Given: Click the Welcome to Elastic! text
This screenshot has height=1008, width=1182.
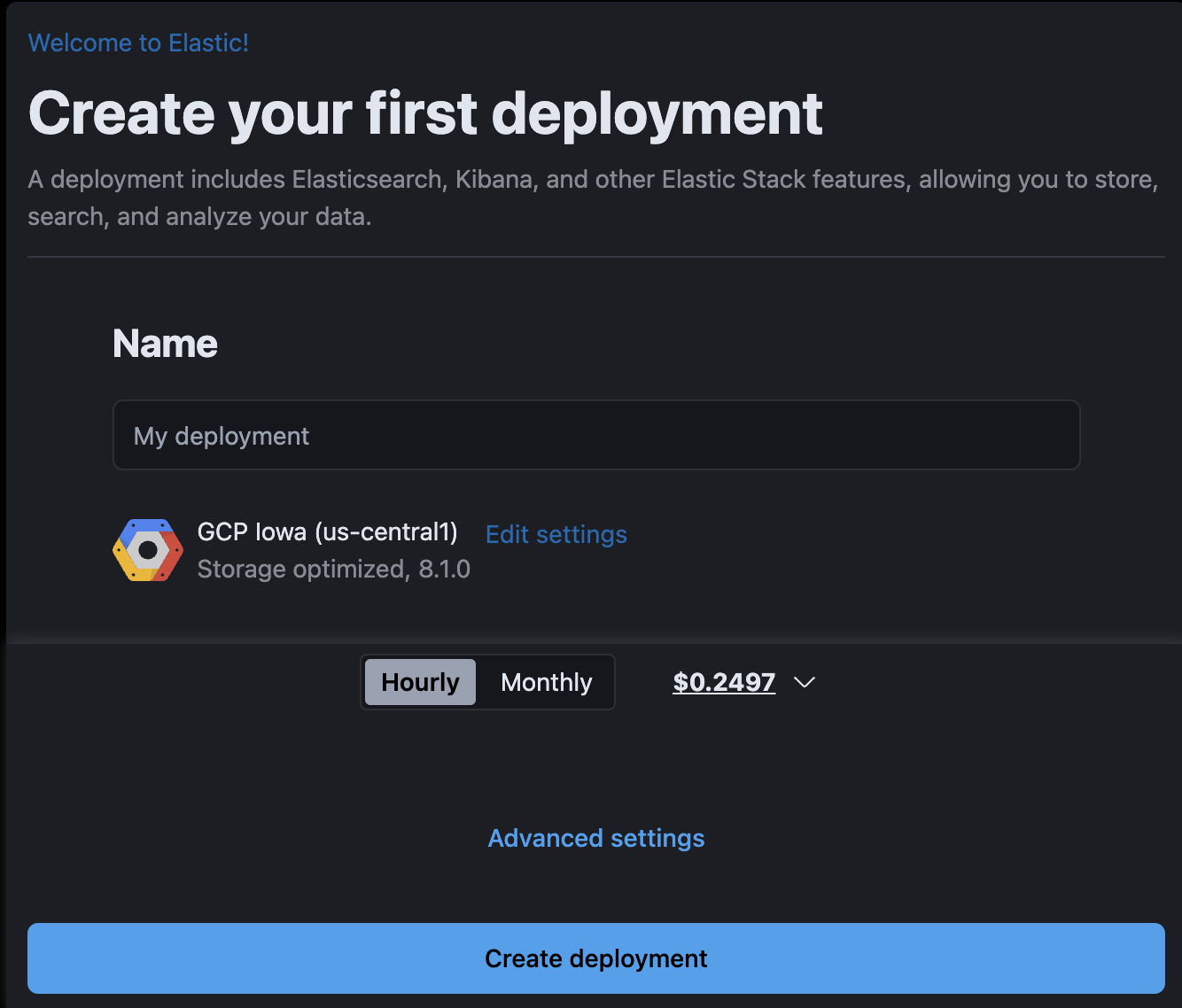Looking at the screenshot, I should [x=138, y=43].
